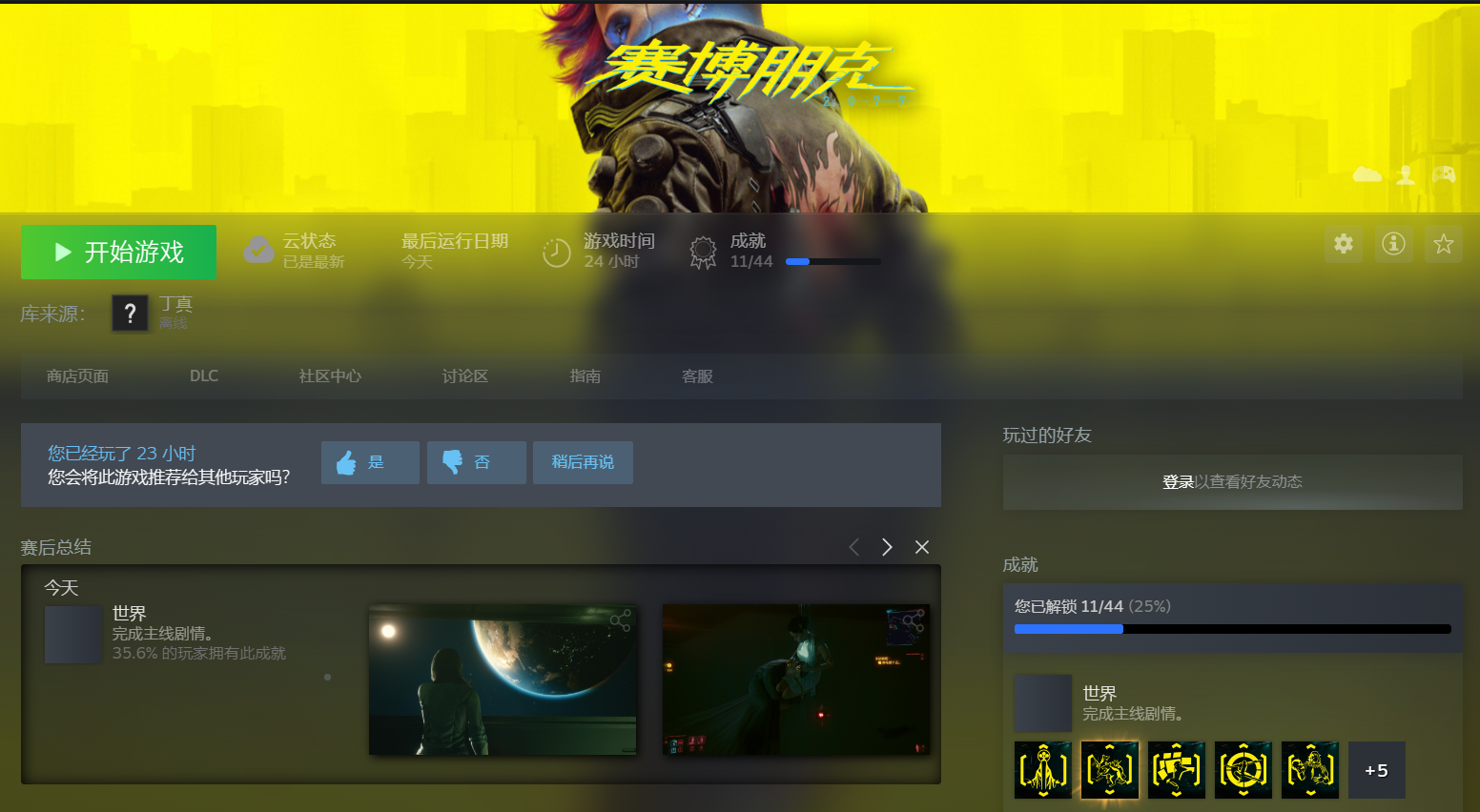Show more achievements with the +5 button
The width and height of the screenshot is (1480, 812).
point(1377,770)
